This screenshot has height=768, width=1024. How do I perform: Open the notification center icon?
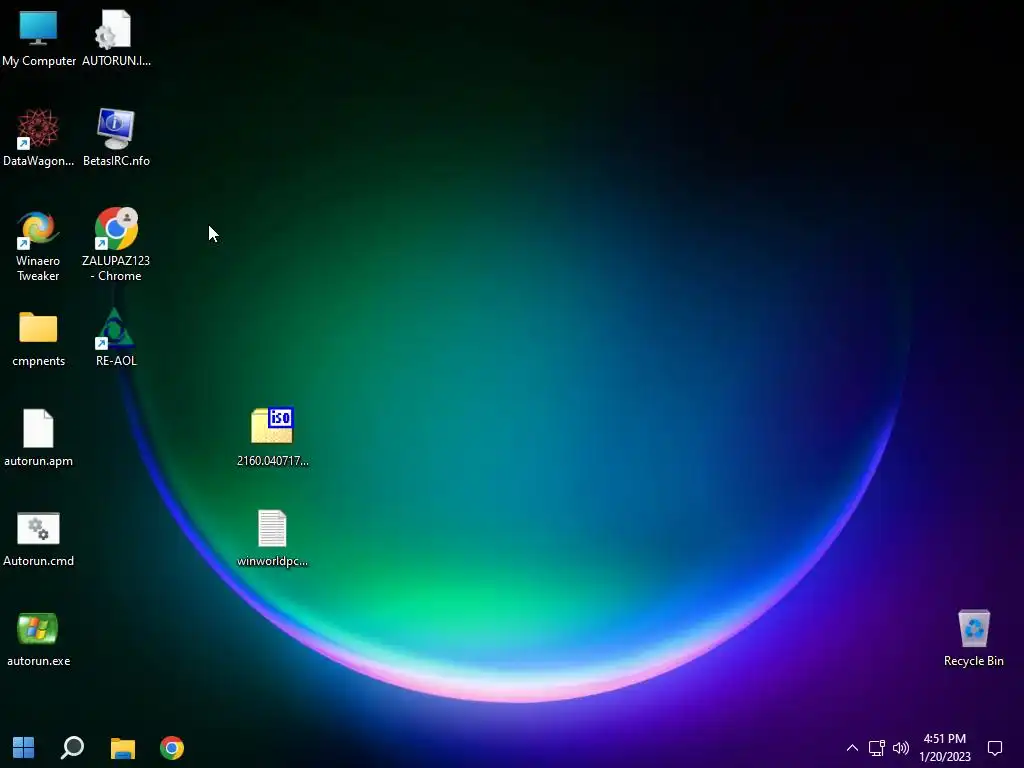point(995,748)
